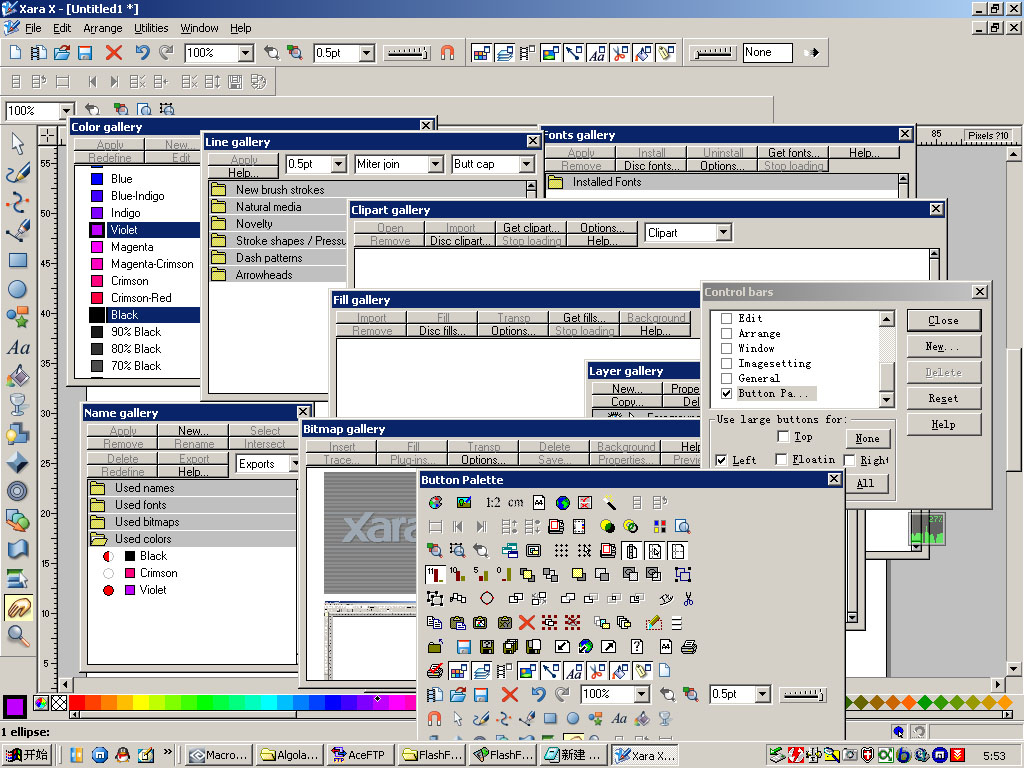This screenshot has height=768, width=1024.
Task: Select the Rectangle tool in left toolbar
Action: (18, 260)
